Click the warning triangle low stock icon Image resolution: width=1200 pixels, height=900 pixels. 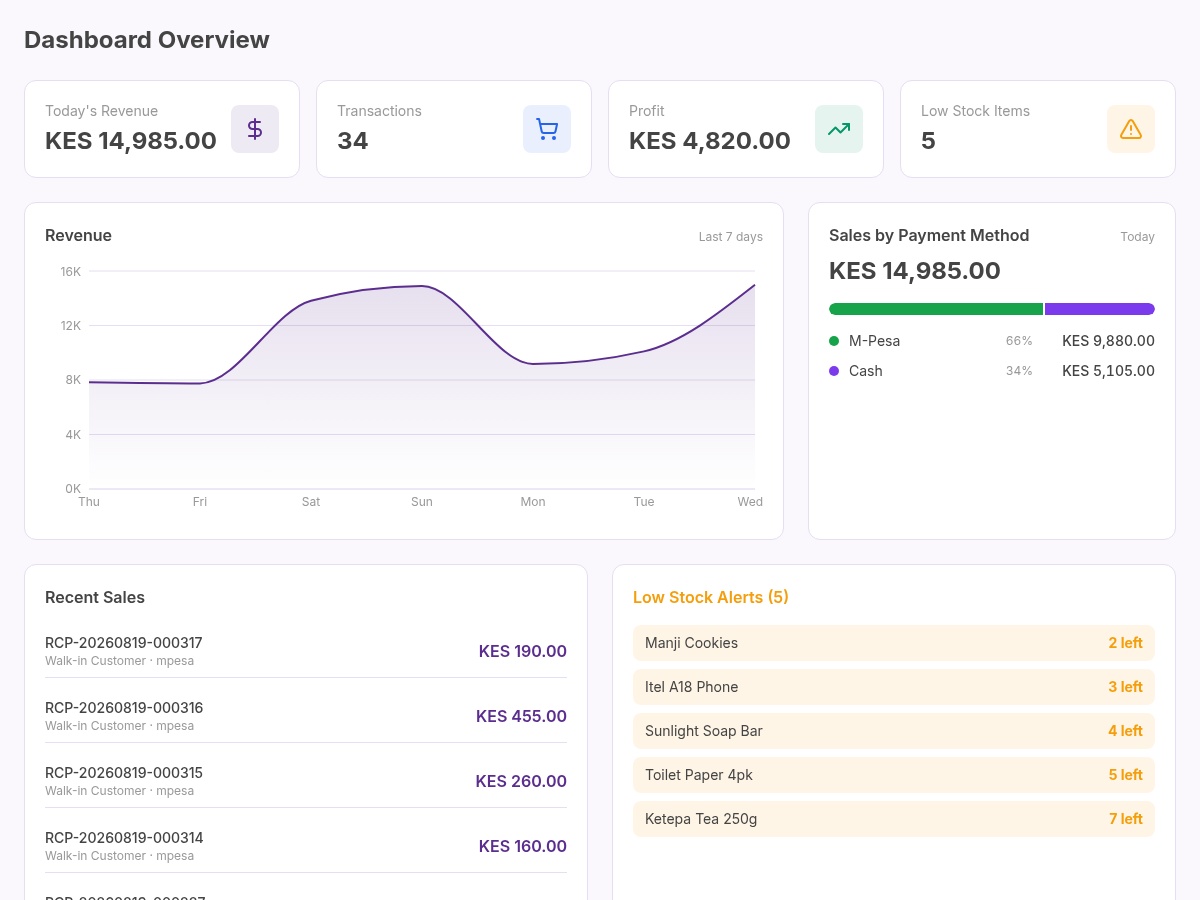(x=1131, y=129)
